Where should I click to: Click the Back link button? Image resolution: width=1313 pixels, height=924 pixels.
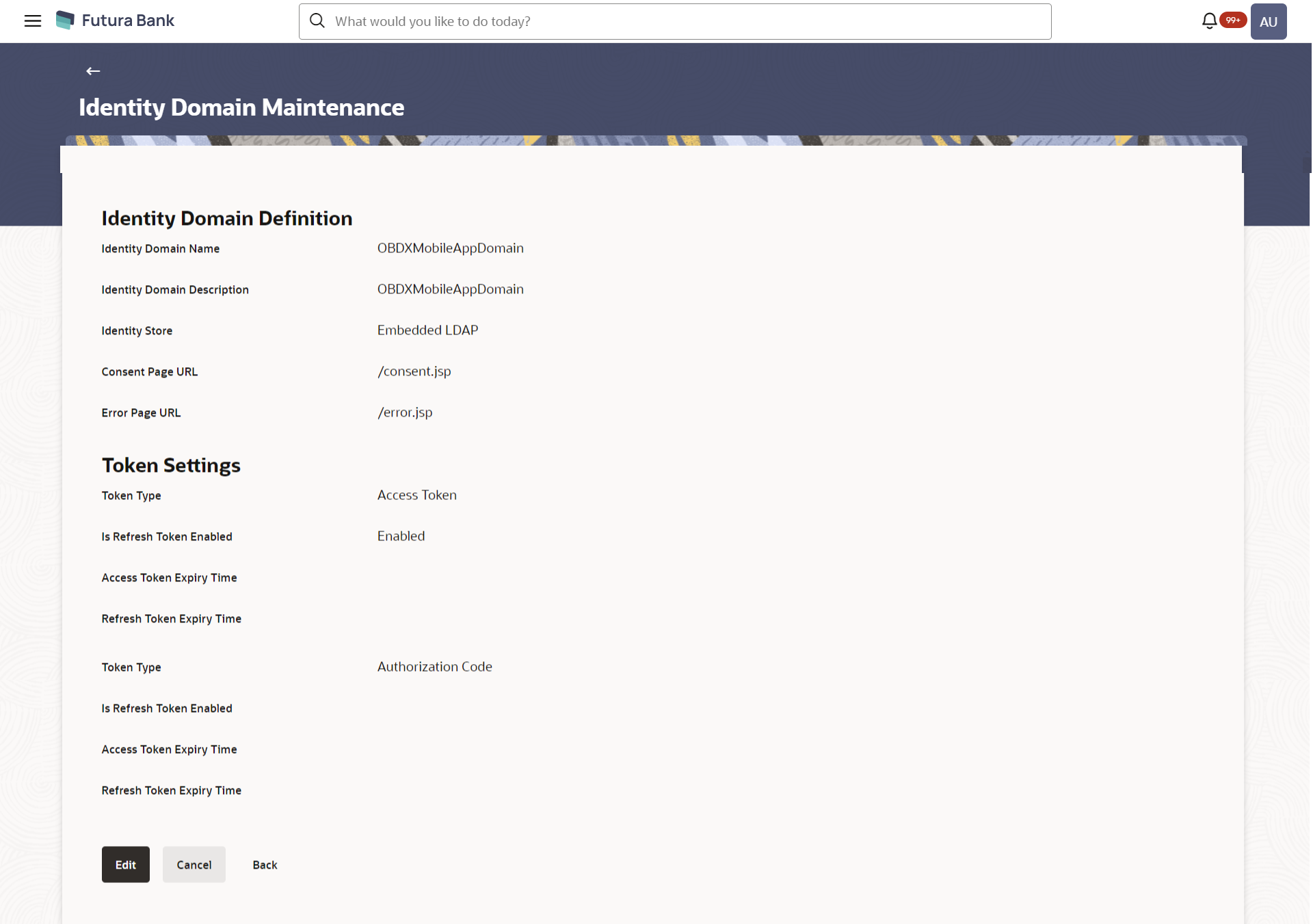(x=265, y=865)
